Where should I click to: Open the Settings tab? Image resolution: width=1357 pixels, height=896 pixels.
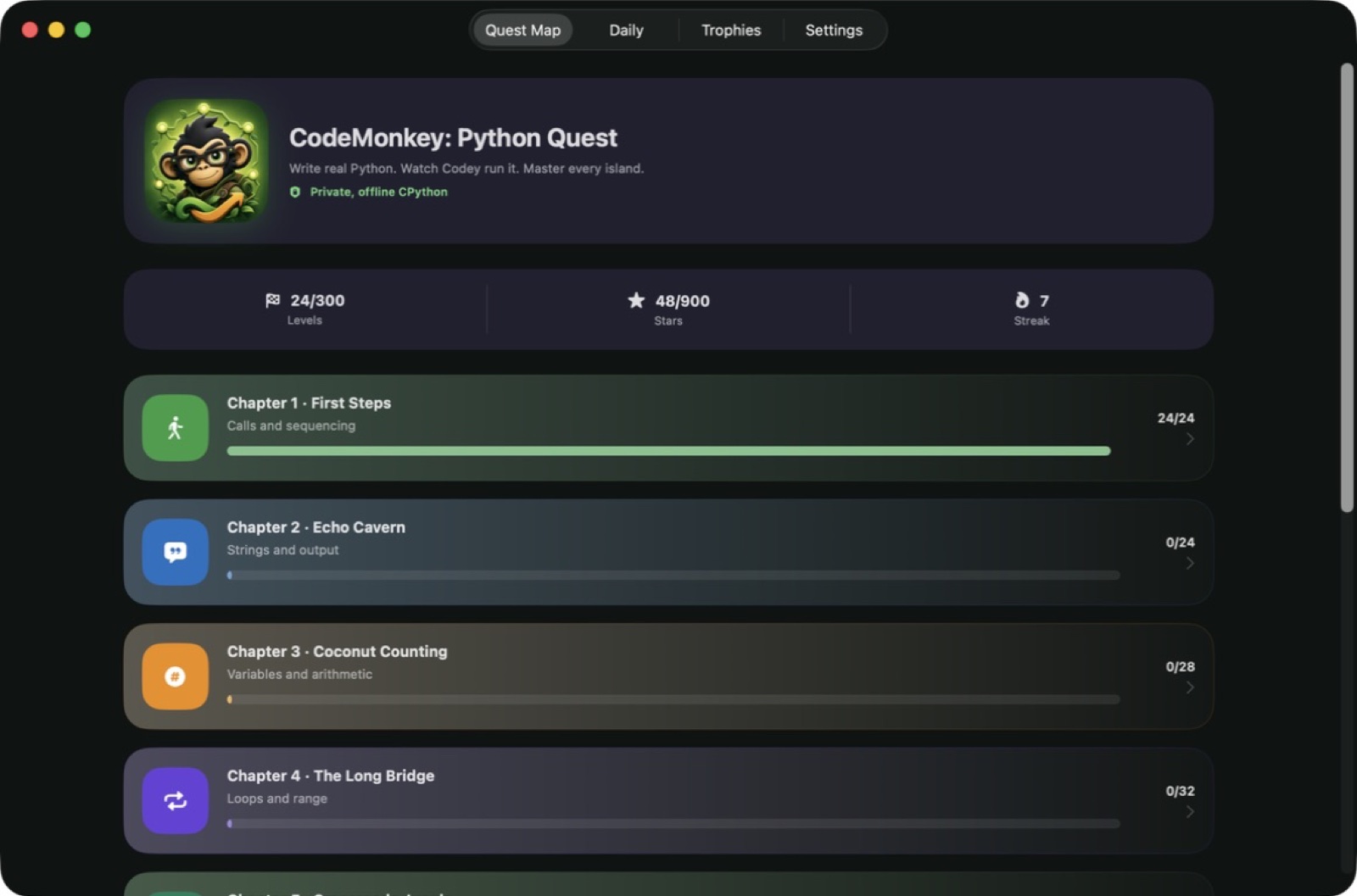tap(834, 31)
